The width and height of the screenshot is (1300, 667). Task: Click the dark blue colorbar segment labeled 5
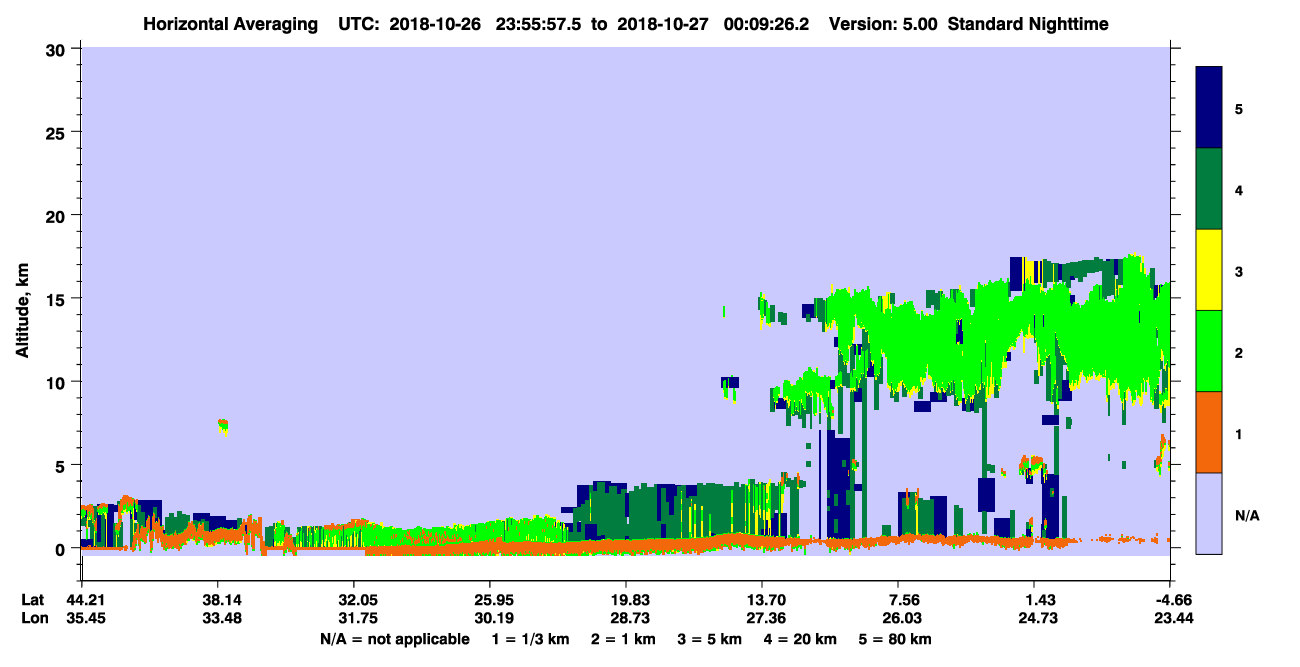pos(1209,108)
